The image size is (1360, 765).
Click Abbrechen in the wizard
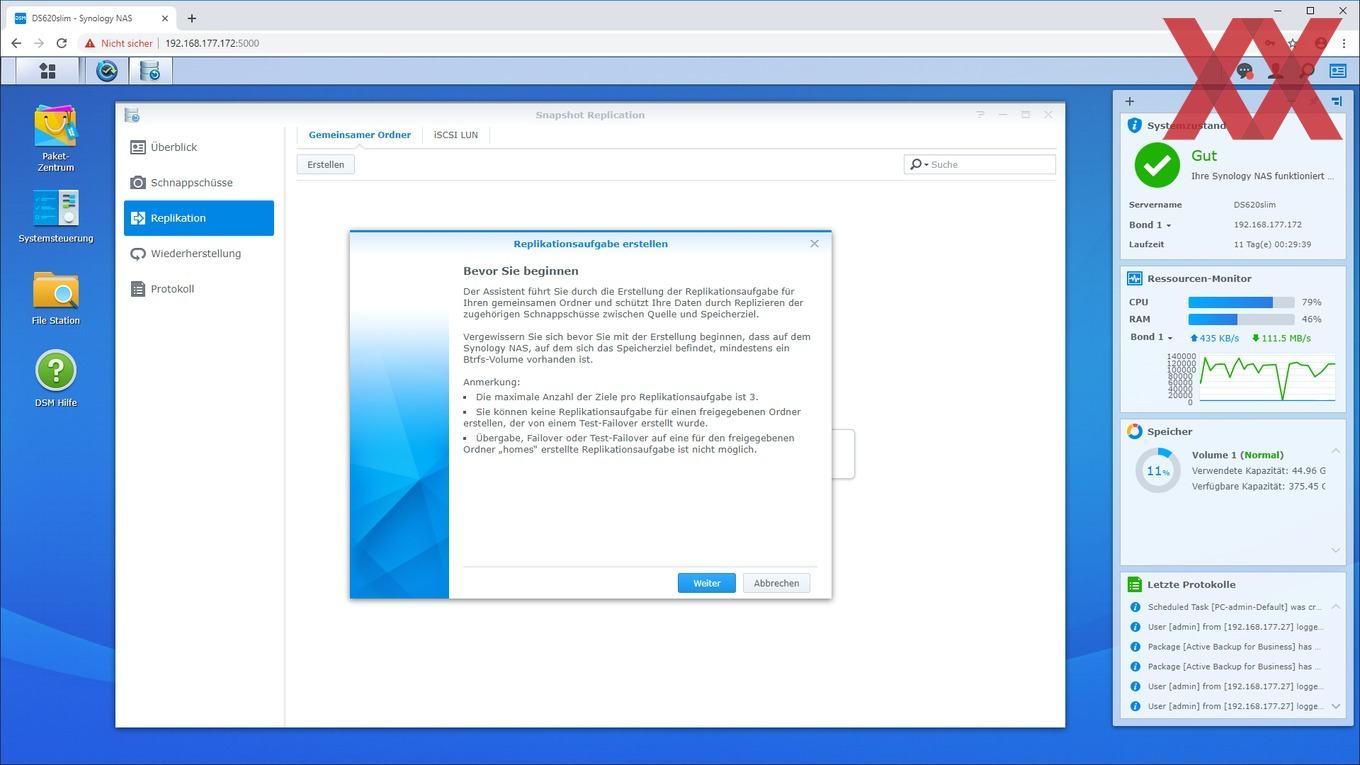click(777, 583)
